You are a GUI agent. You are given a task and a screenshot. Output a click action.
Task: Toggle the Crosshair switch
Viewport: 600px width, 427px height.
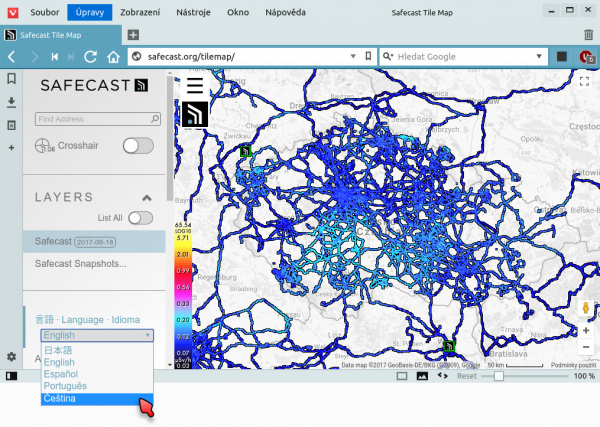click(138, 146)
